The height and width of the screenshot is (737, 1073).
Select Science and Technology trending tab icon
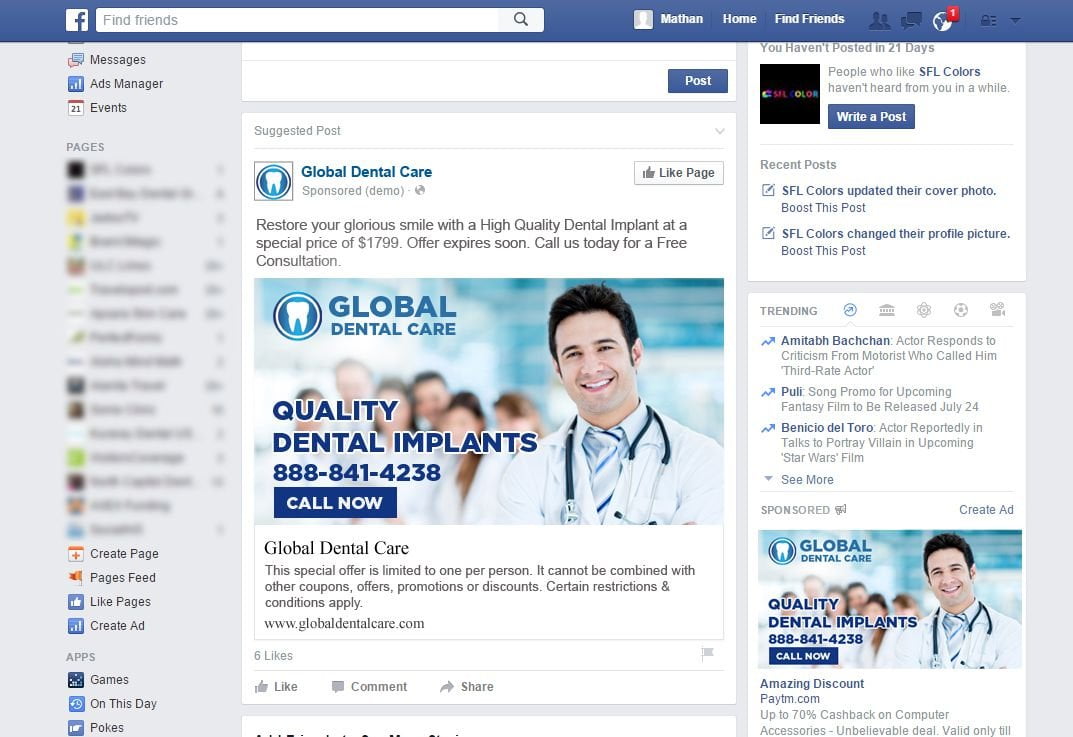[924, 310]
